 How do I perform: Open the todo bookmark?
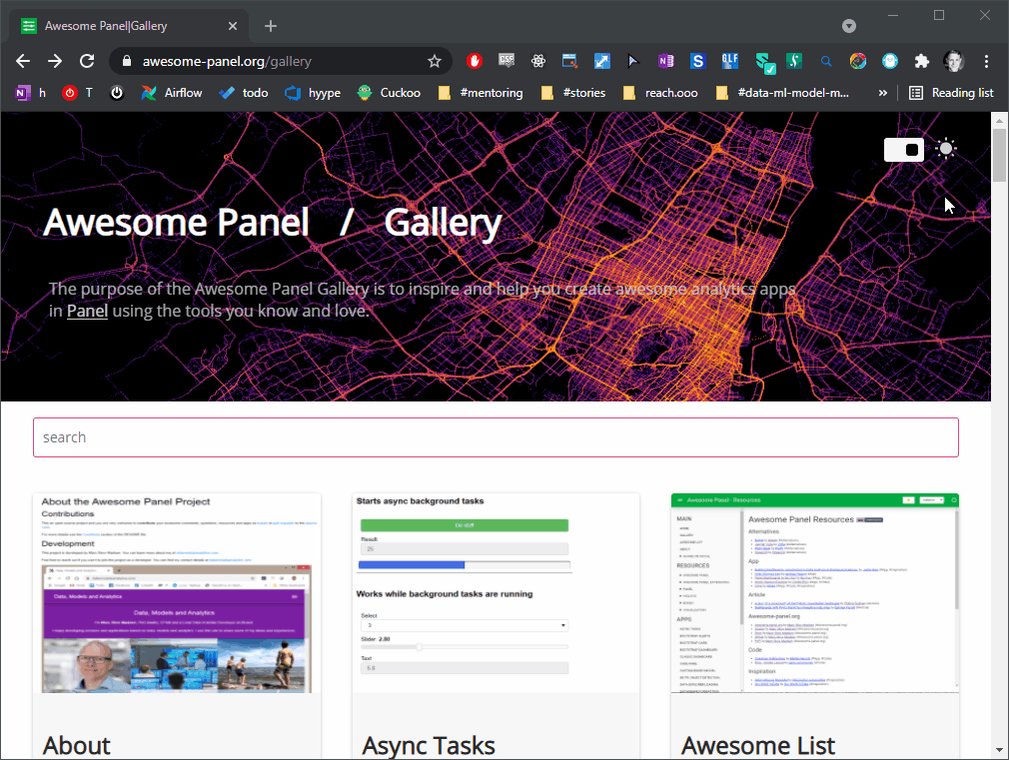coord(243,93)
